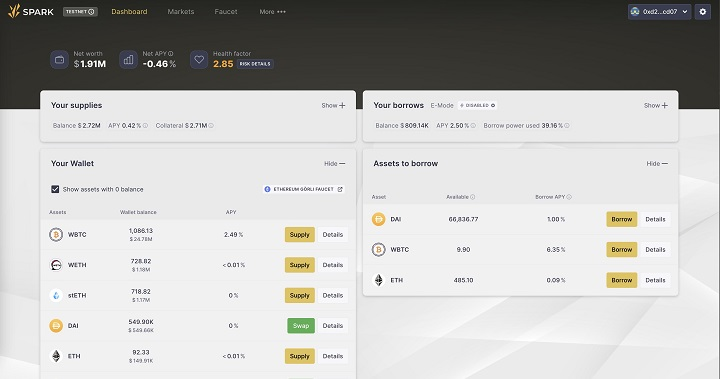This screenshot has height=379, width=720.
Task: Open the Ethereum Gorli Faucet link
Action: pyautogui.click(x=304, y=189)
